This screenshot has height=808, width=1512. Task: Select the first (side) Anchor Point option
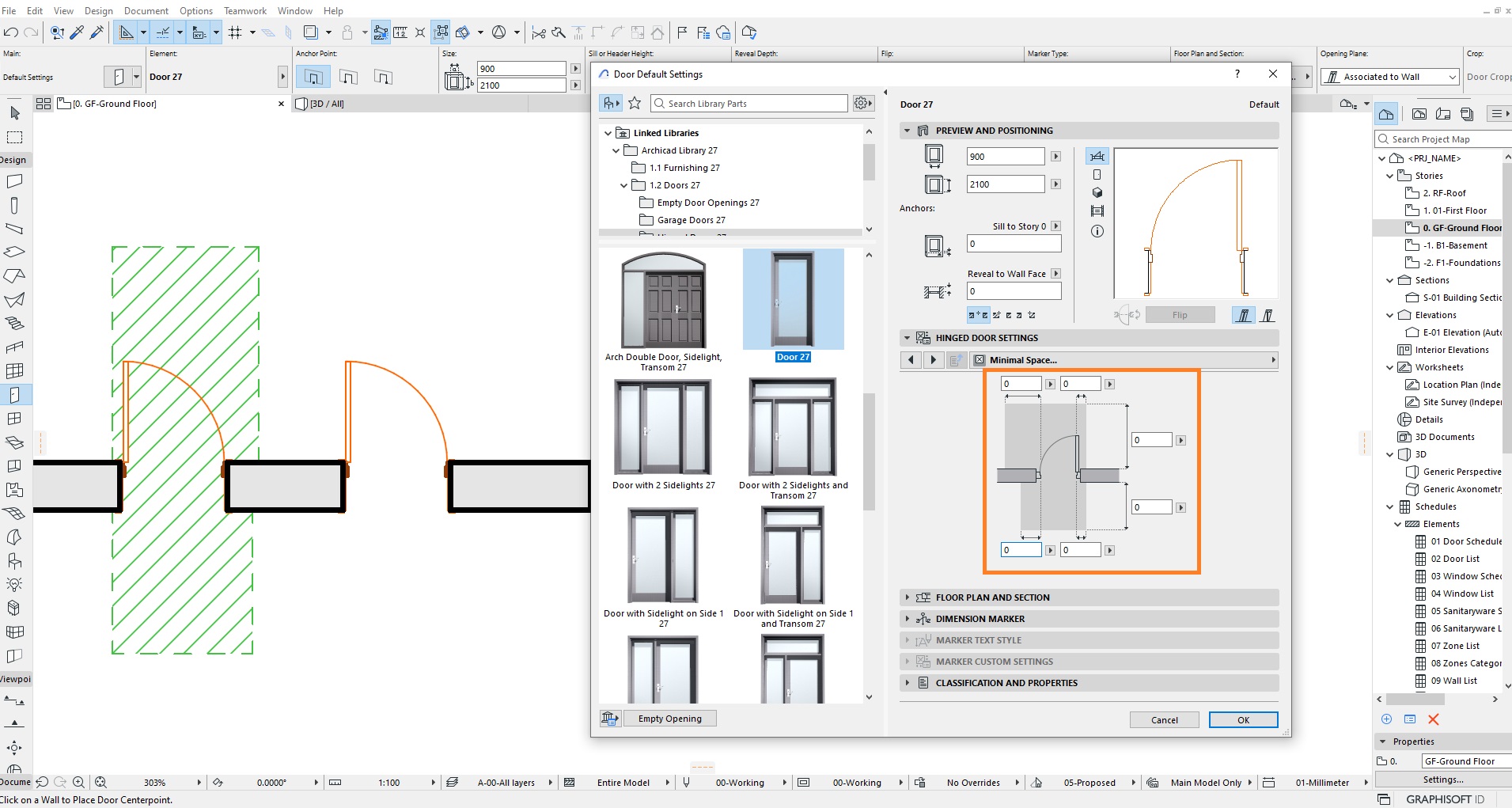click(x=313, y=77)
